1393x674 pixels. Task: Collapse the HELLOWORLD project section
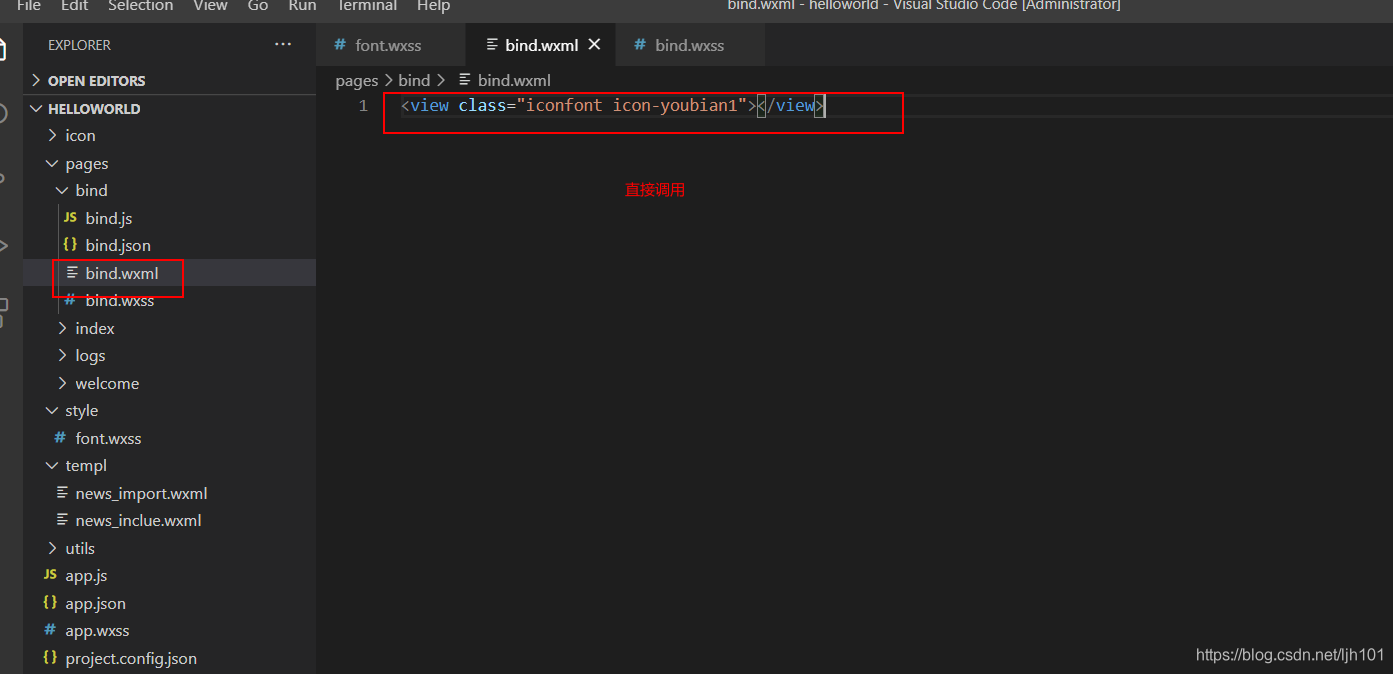tap(169, 109)
